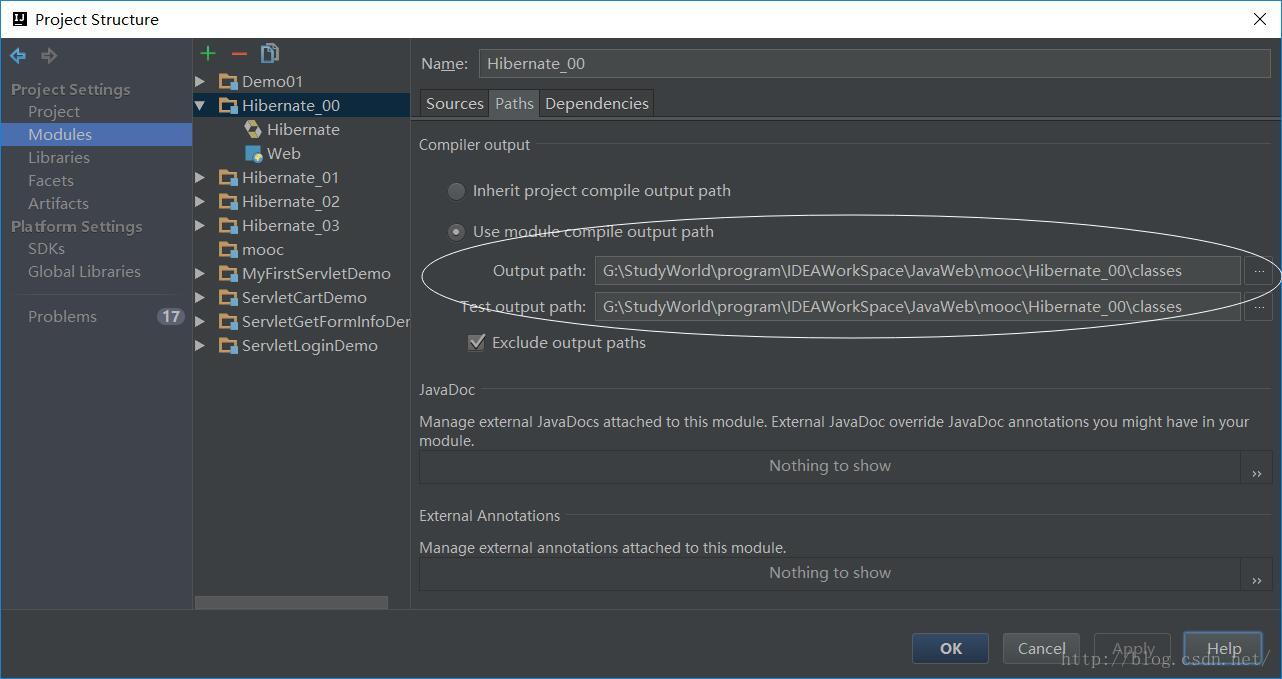Screen dimensions: 1282x679
Task: Click the forward navigation arrow
Action: coord(48,56)
